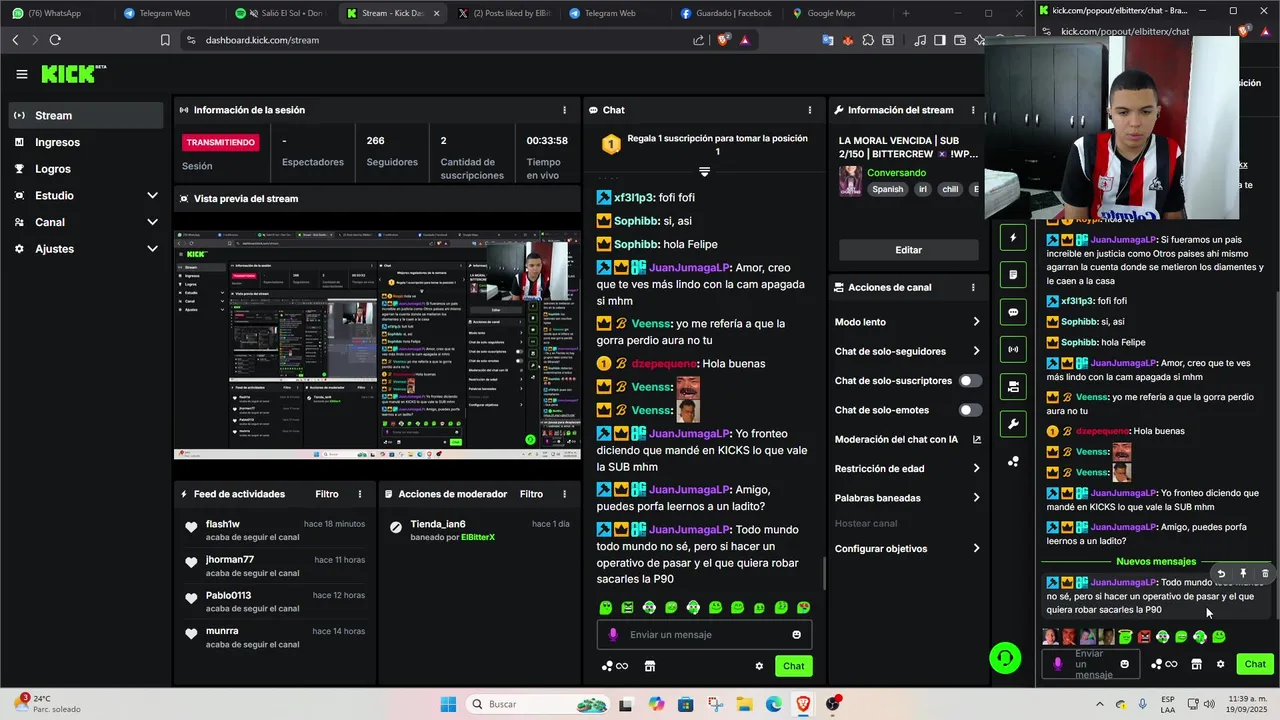Click the Spanish stream tag
This screenshot has height=720, width=1280.
coord(887,189)
